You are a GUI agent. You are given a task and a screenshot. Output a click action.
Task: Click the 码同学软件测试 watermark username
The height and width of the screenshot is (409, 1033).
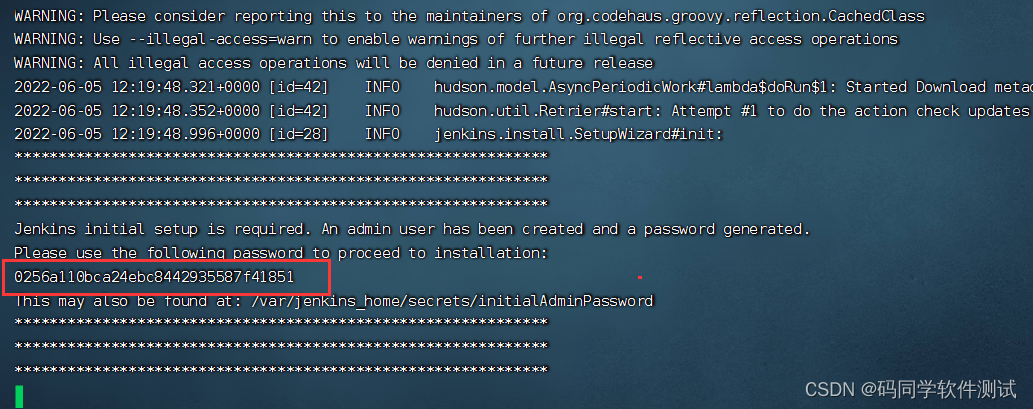[x=940, y=389]
